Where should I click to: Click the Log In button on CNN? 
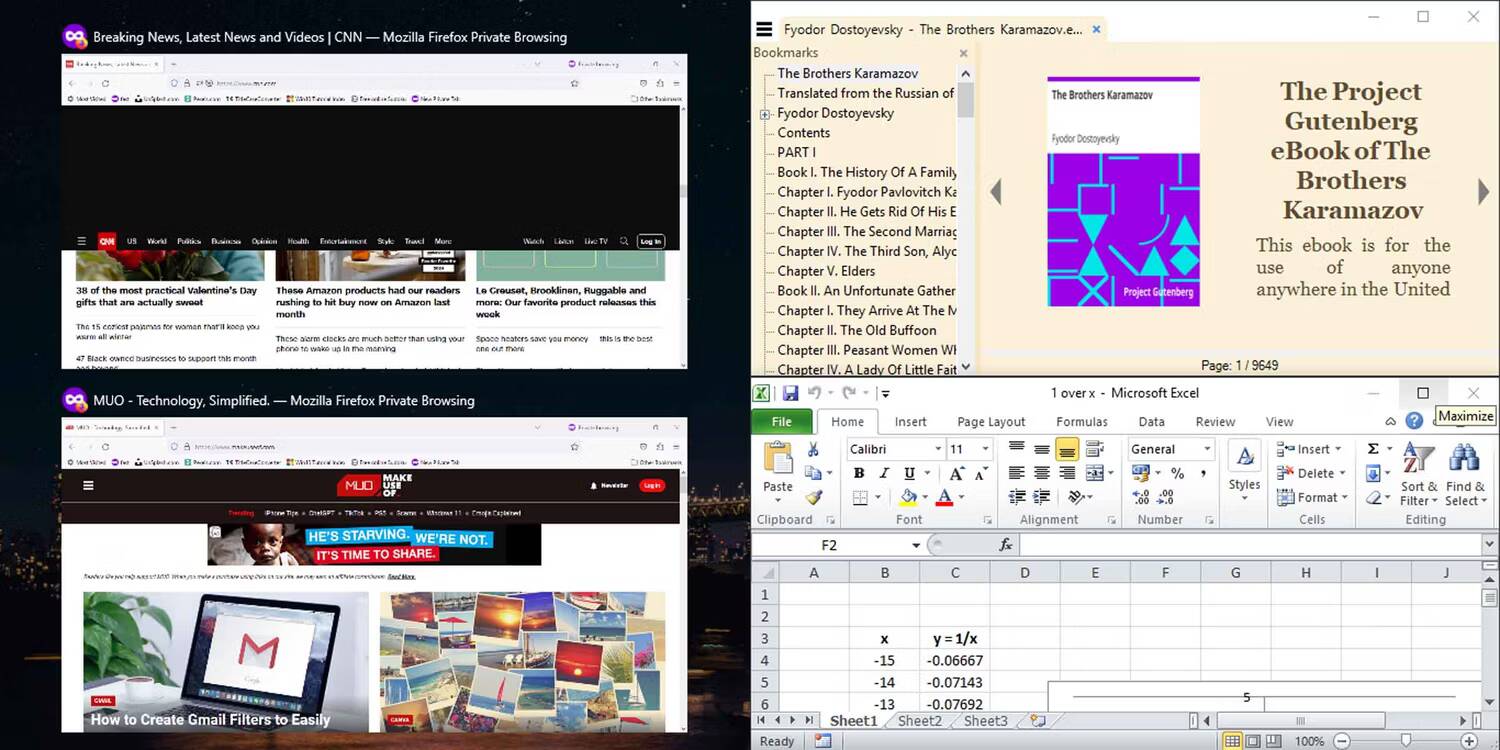coord(651,241)
